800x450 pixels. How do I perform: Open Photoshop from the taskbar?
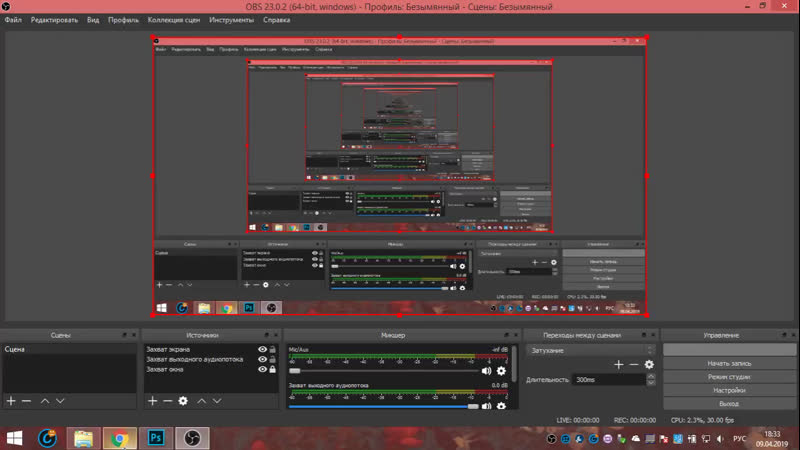pyautogui.click(x=156, y=438)
